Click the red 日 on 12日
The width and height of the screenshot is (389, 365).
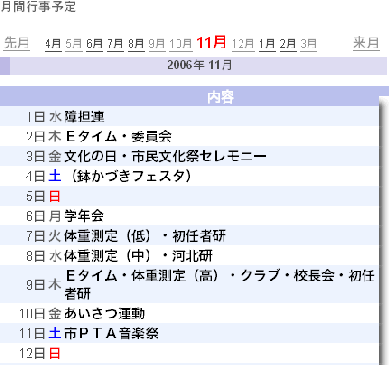[x=55, y=354]
